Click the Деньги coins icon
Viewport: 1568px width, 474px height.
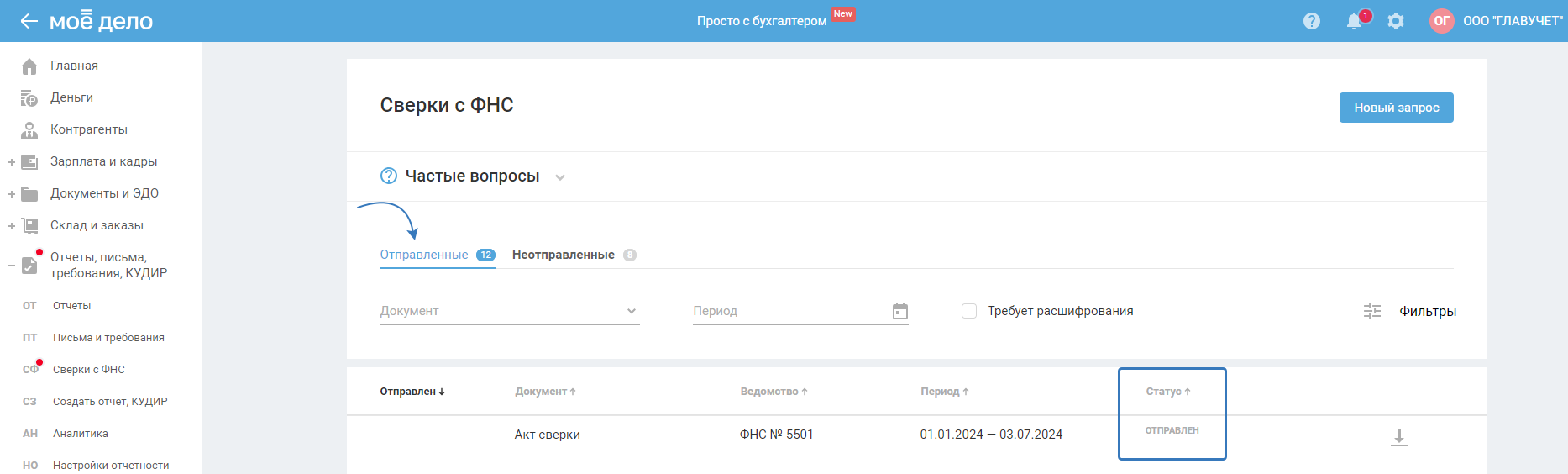click(x=29, y=98)
